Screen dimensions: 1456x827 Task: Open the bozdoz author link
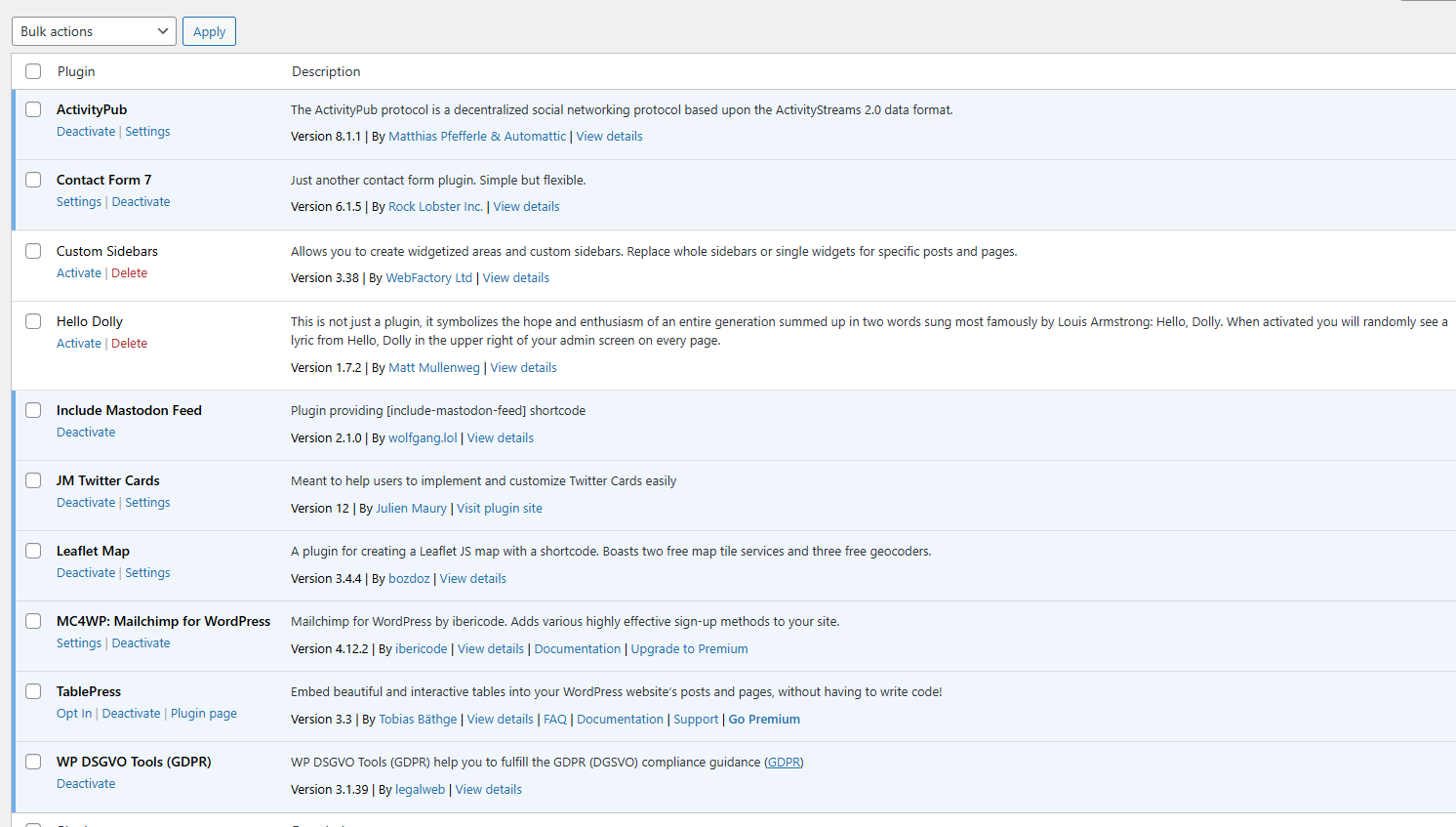[x=409, y=579]
